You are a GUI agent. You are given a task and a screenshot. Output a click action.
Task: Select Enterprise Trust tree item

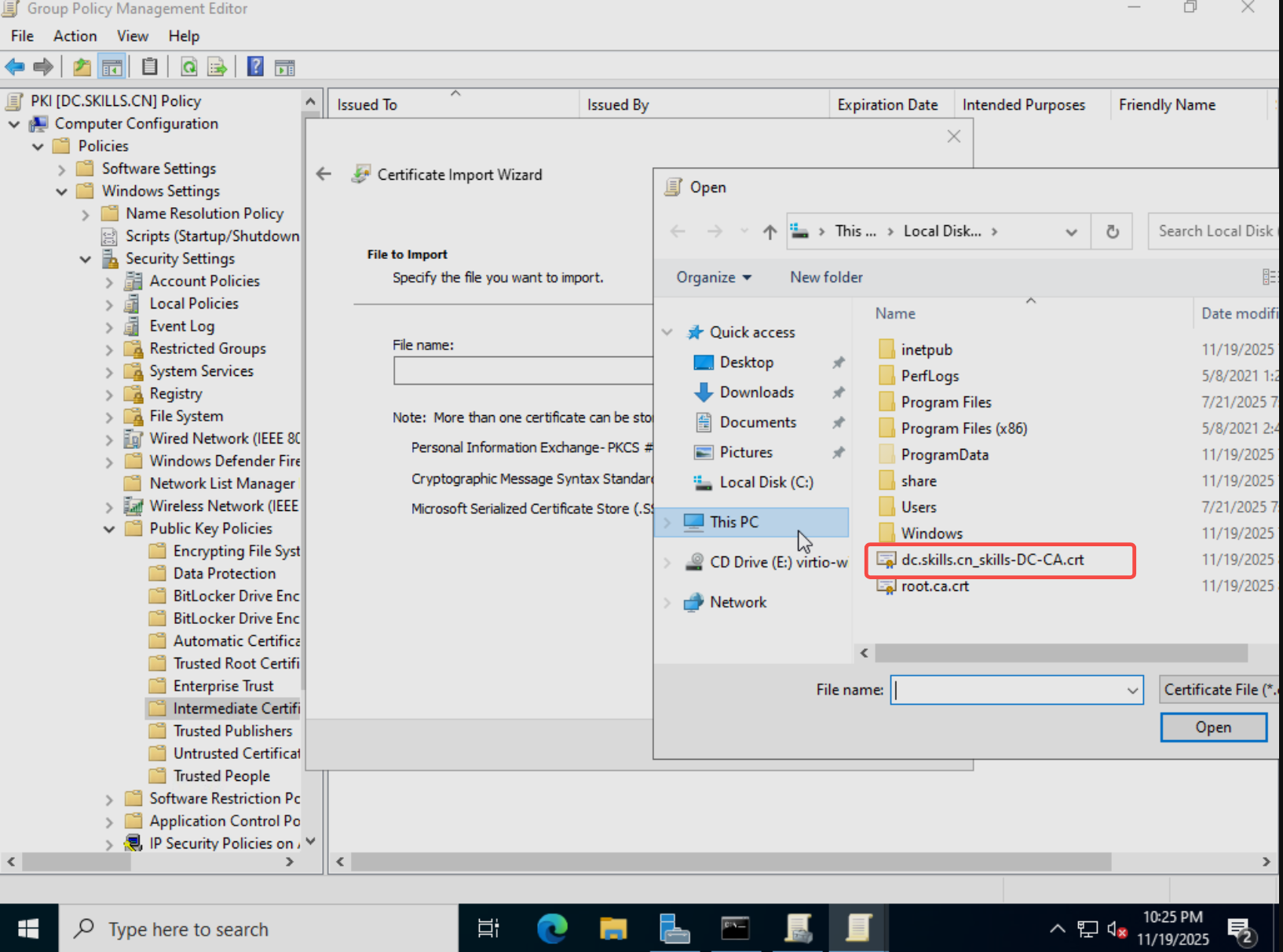(x=211, y=687)
